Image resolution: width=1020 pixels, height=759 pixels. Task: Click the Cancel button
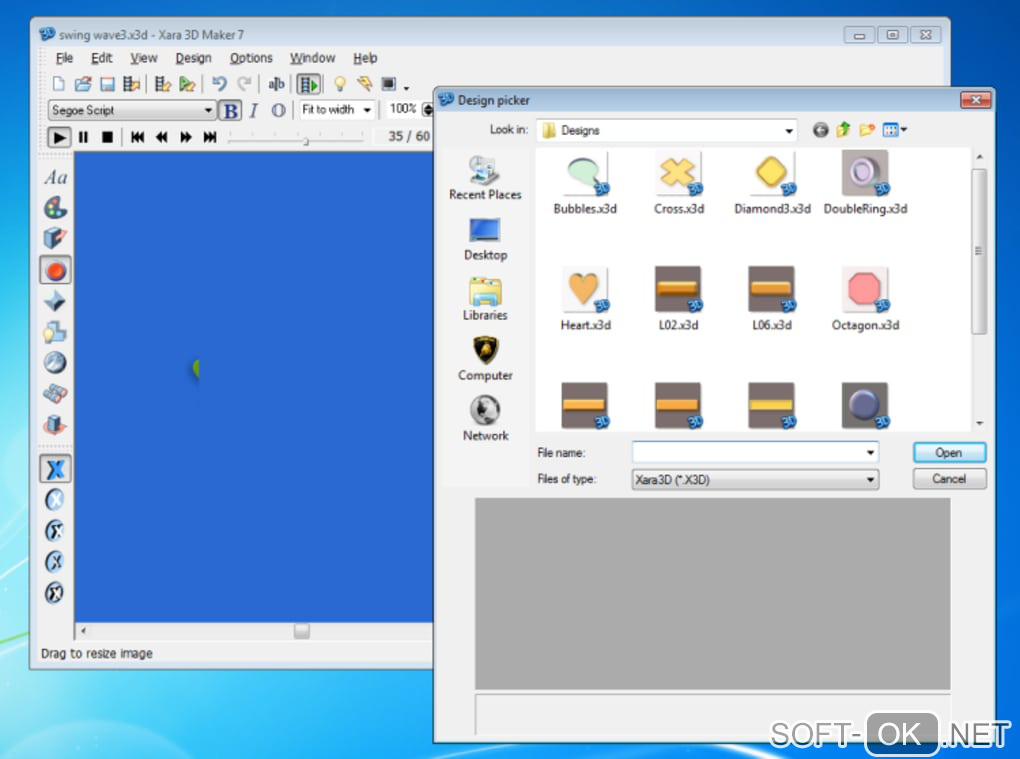(x=949, y=479)
